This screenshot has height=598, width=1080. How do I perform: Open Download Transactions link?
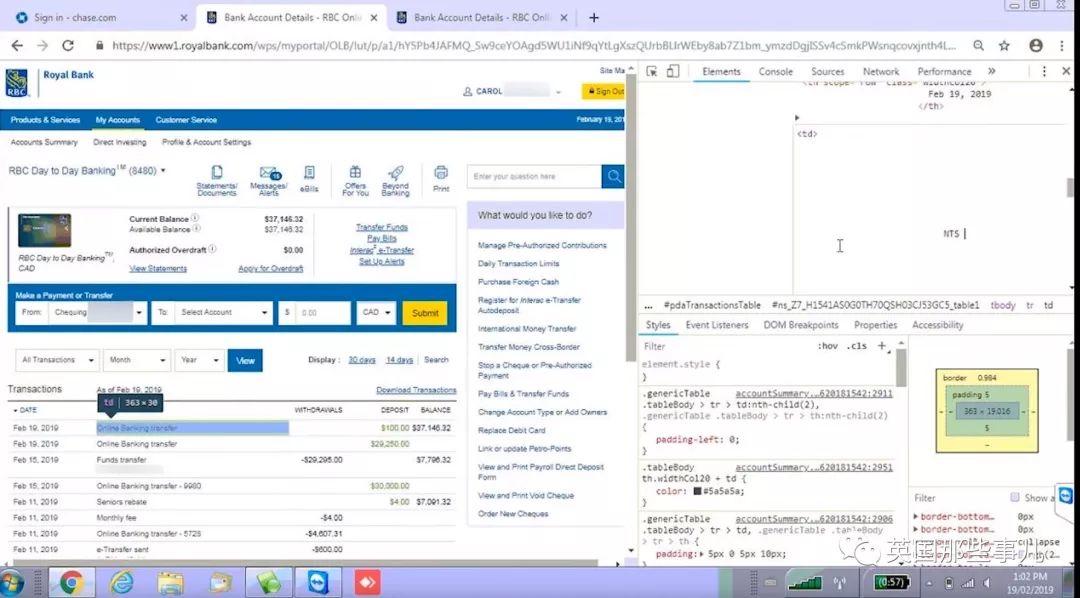tap(416, 390)
